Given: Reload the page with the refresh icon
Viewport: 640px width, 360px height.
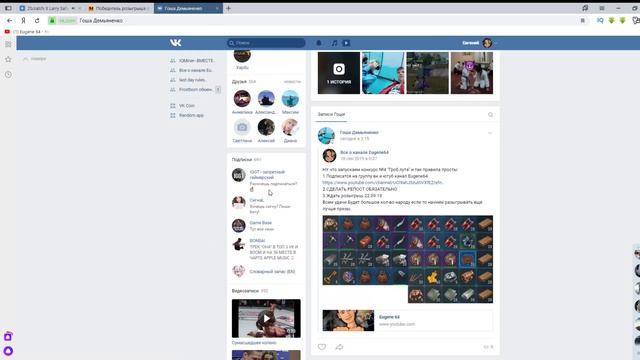Looking at the screenshot, I should pos(37,20).
